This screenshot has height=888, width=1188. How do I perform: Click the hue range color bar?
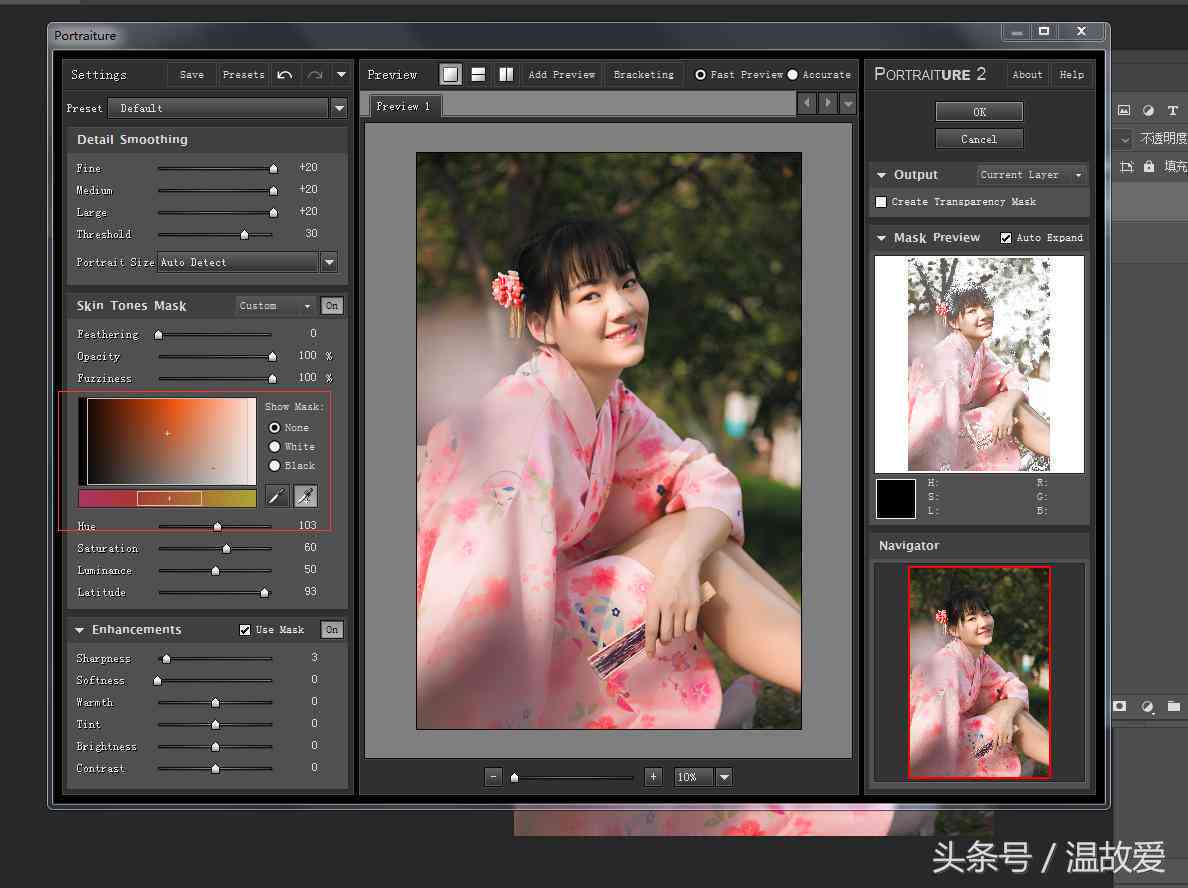[x=167, y=499]
